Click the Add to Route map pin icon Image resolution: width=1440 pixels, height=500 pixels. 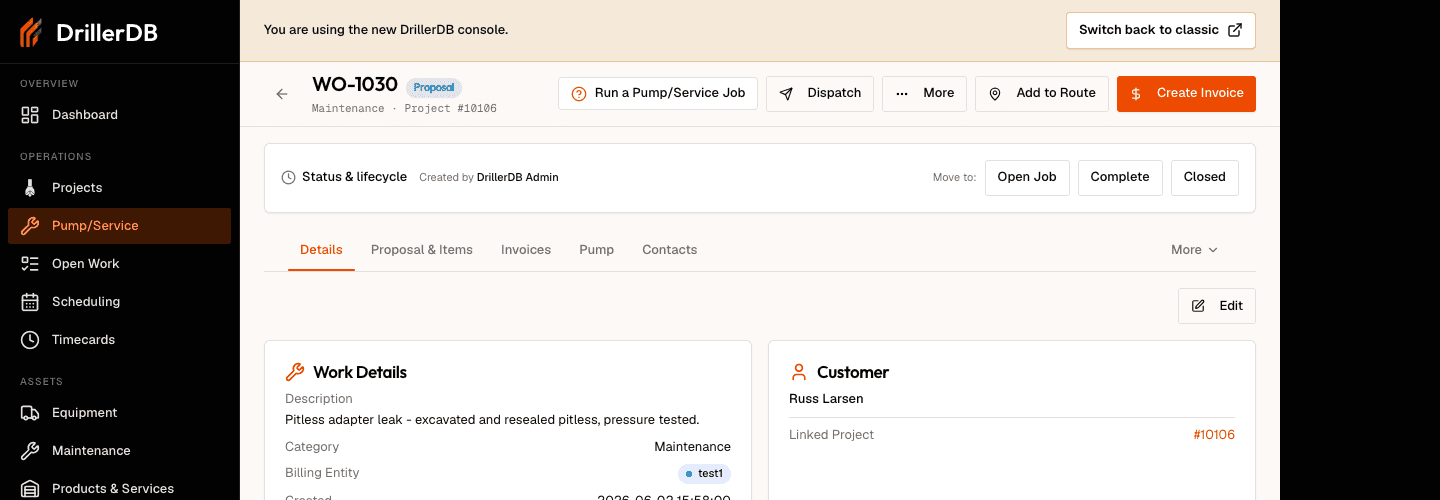995,94
